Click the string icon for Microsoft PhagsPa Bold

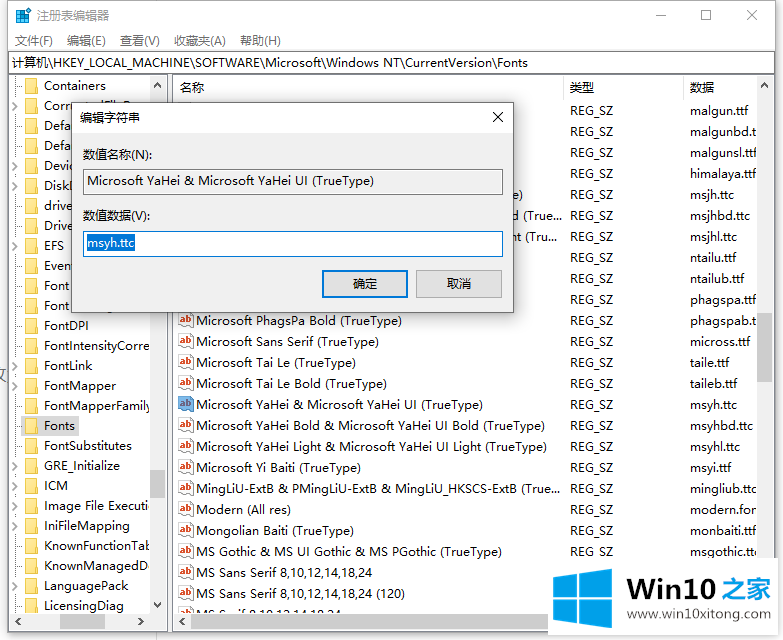[186, 320]
